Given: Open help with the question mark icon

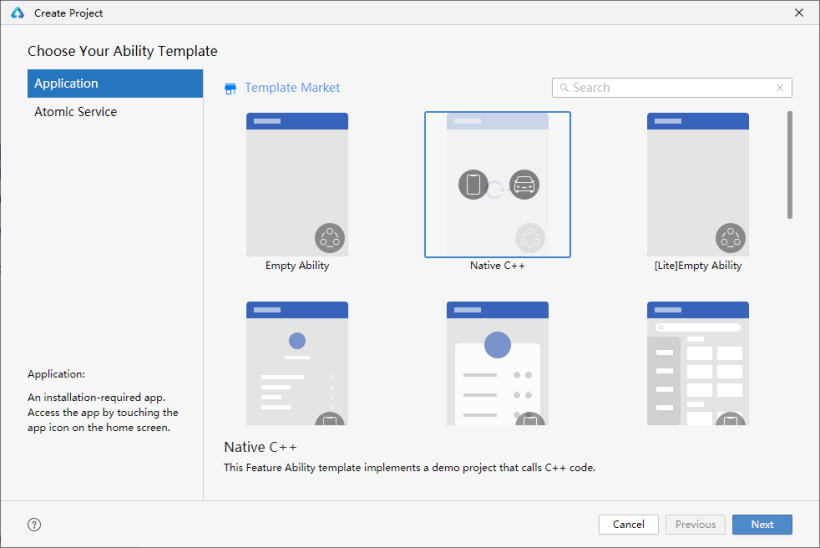Looking at the screenshot, I should tap(34, 524).
